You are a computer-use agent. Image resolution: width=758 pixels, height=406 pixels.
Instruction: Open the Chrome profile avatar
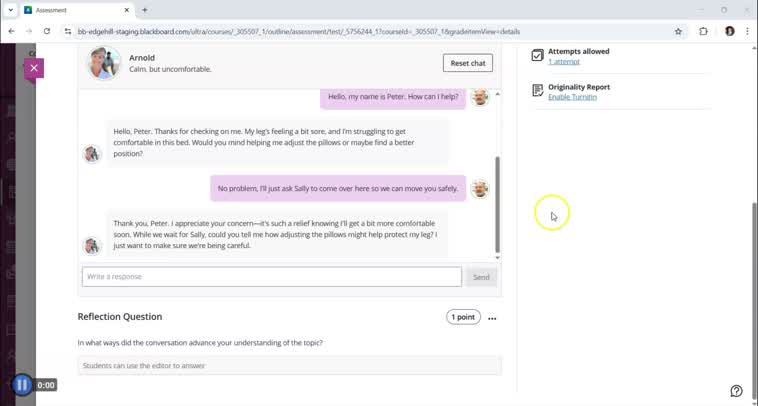(729, 31)
